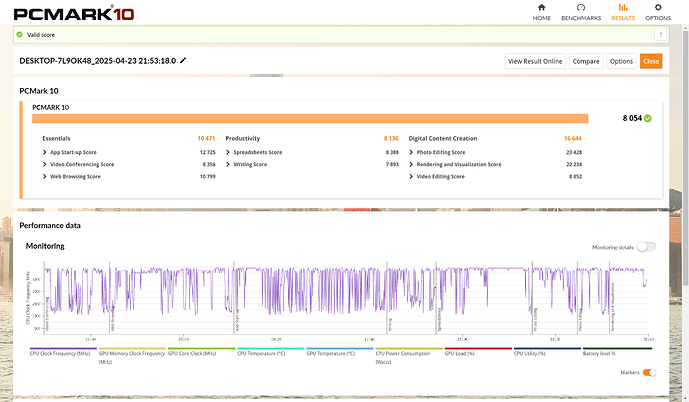Expand the Photo Editing Score row
This screenshot has height=402, width=689.
412,152
